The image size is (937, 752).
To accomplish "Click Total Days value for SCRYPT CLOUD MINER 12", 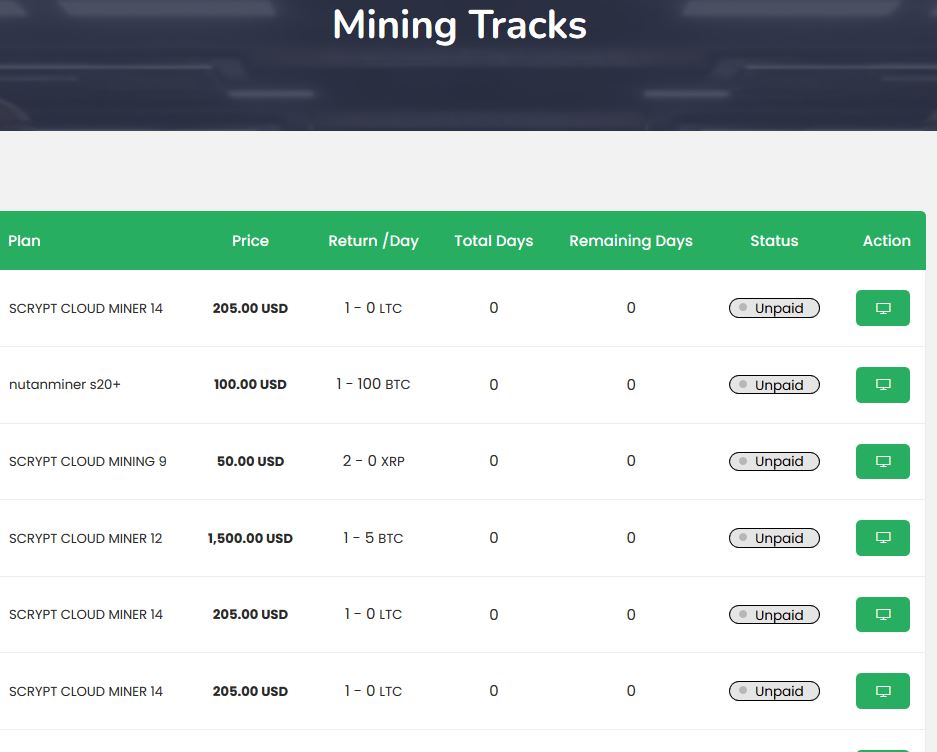I will (x=494, y=538).
